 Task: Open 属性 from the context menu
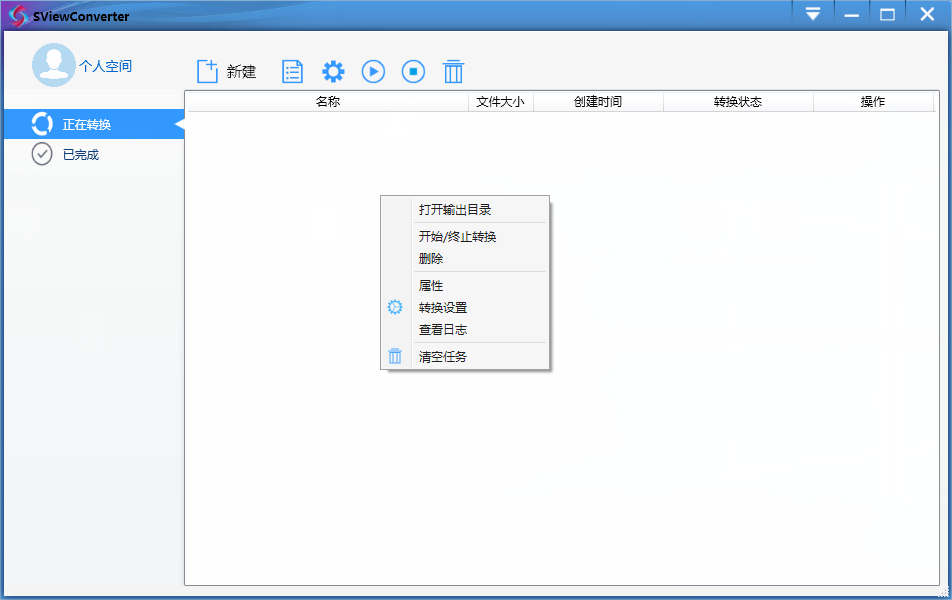click(431, 286)
